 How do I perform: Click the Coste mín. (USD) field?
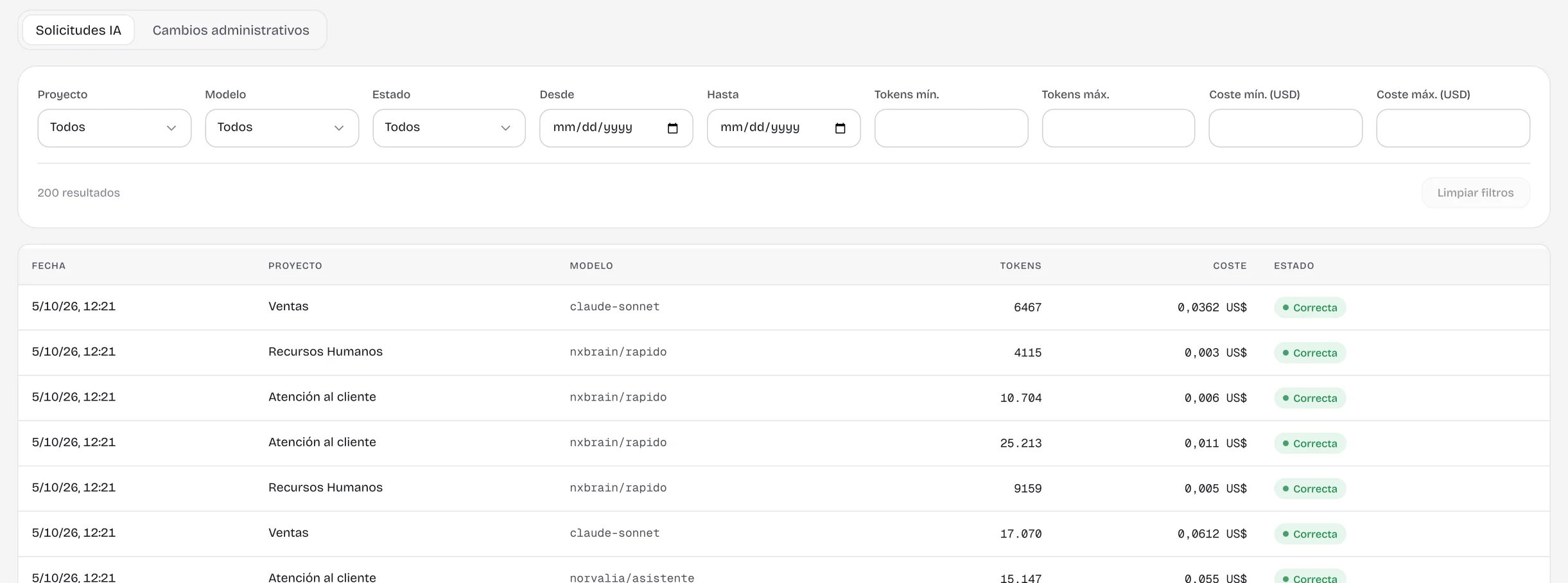click(1285, 128)
